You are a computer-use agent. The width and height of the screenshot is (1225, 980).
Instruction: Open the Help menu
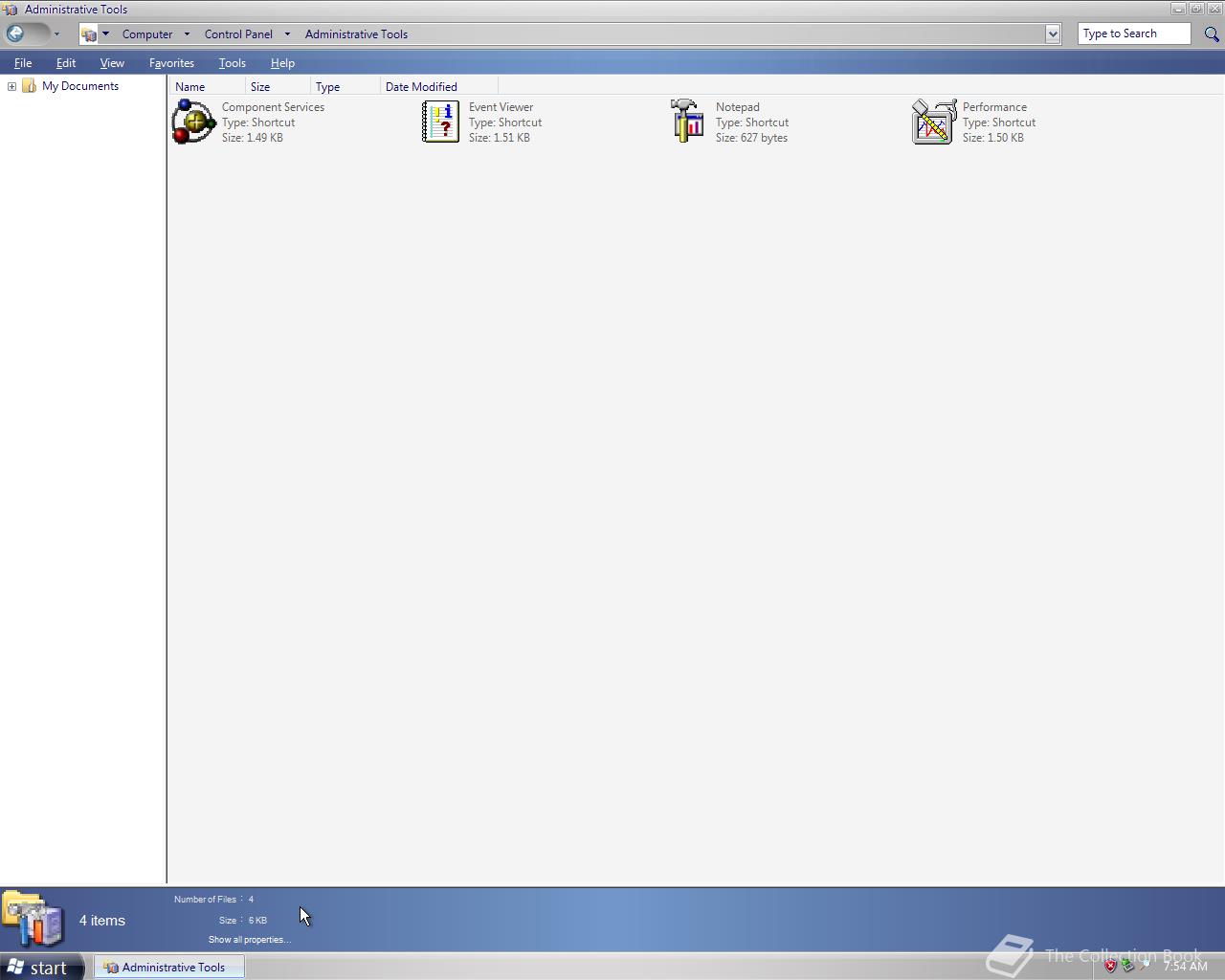click(282, 63)
